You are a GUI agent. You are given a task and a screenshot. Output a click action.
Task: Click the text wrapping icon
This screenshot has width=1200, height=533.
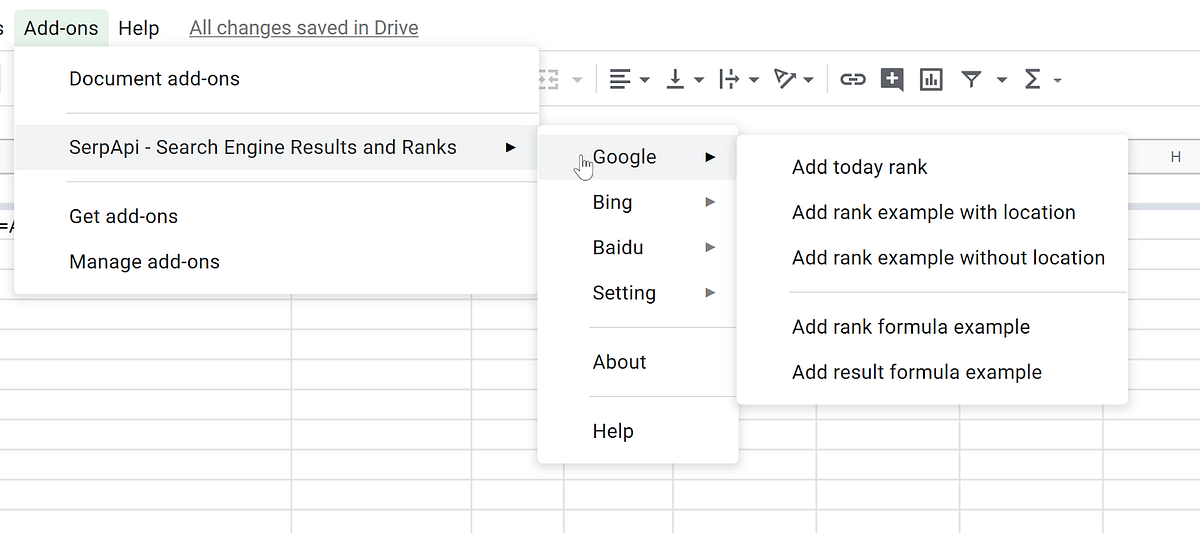point(730,79)
